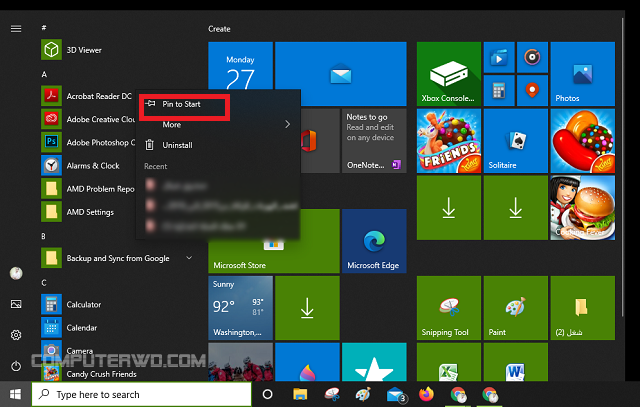Open the Solitaire tile
The image size is (640, 407).
tap(516, 140)
